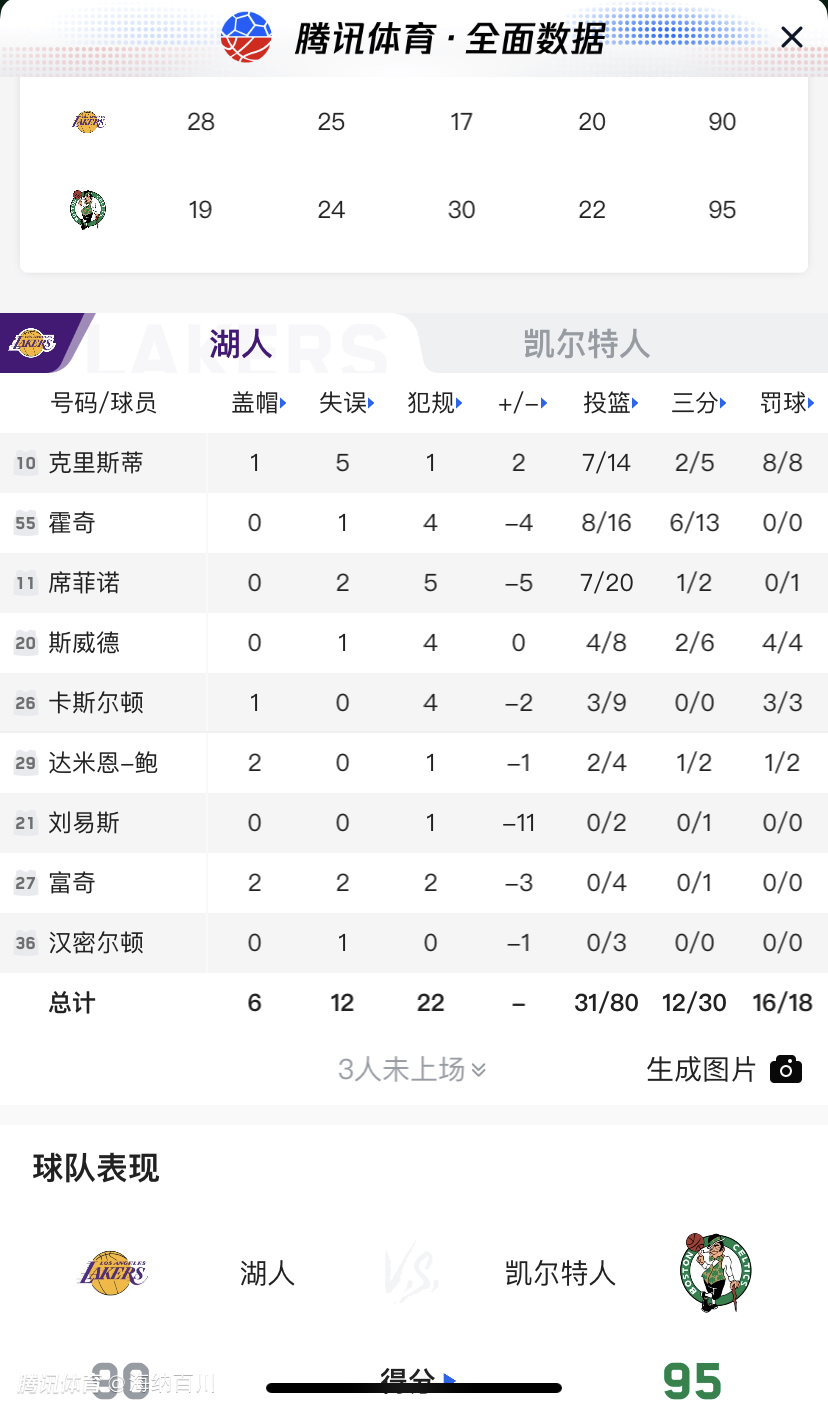Select the 湖人 tab
The width and height of the screenshot is (828, 1409).
tap(241, 344)
